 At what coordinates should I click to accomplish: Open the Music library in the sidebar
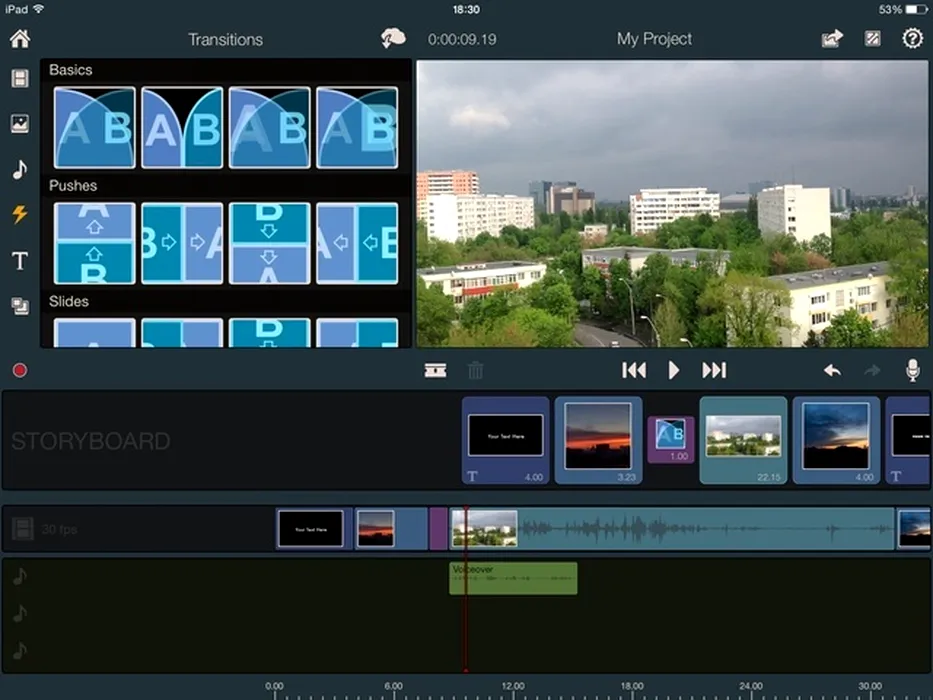(x=20, y=170)
